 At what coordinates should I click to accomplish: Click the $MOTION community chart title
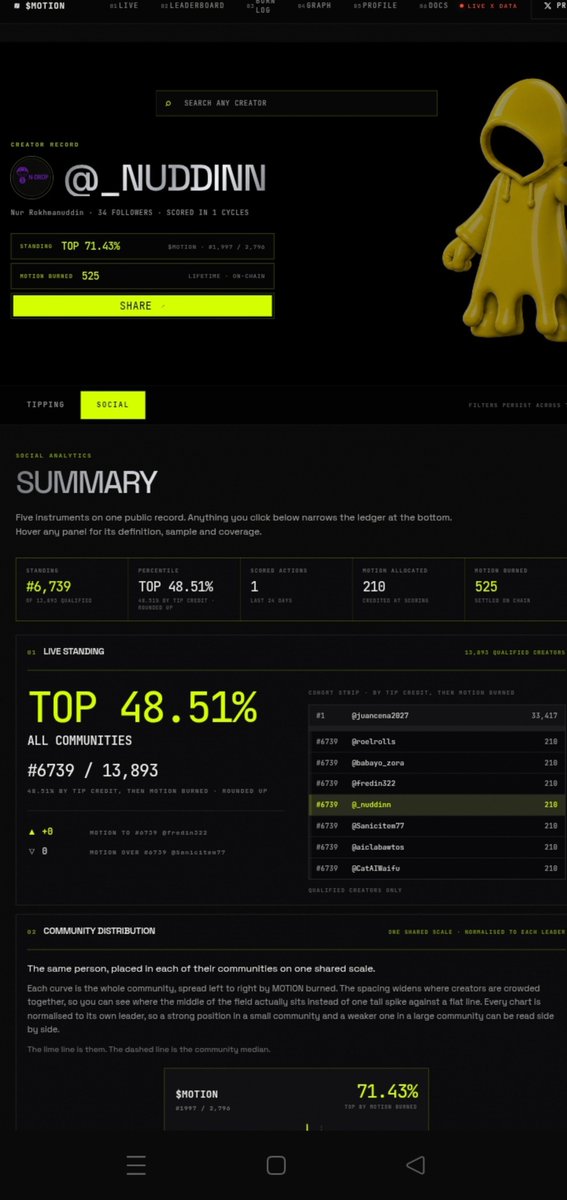click(197, 1094)
